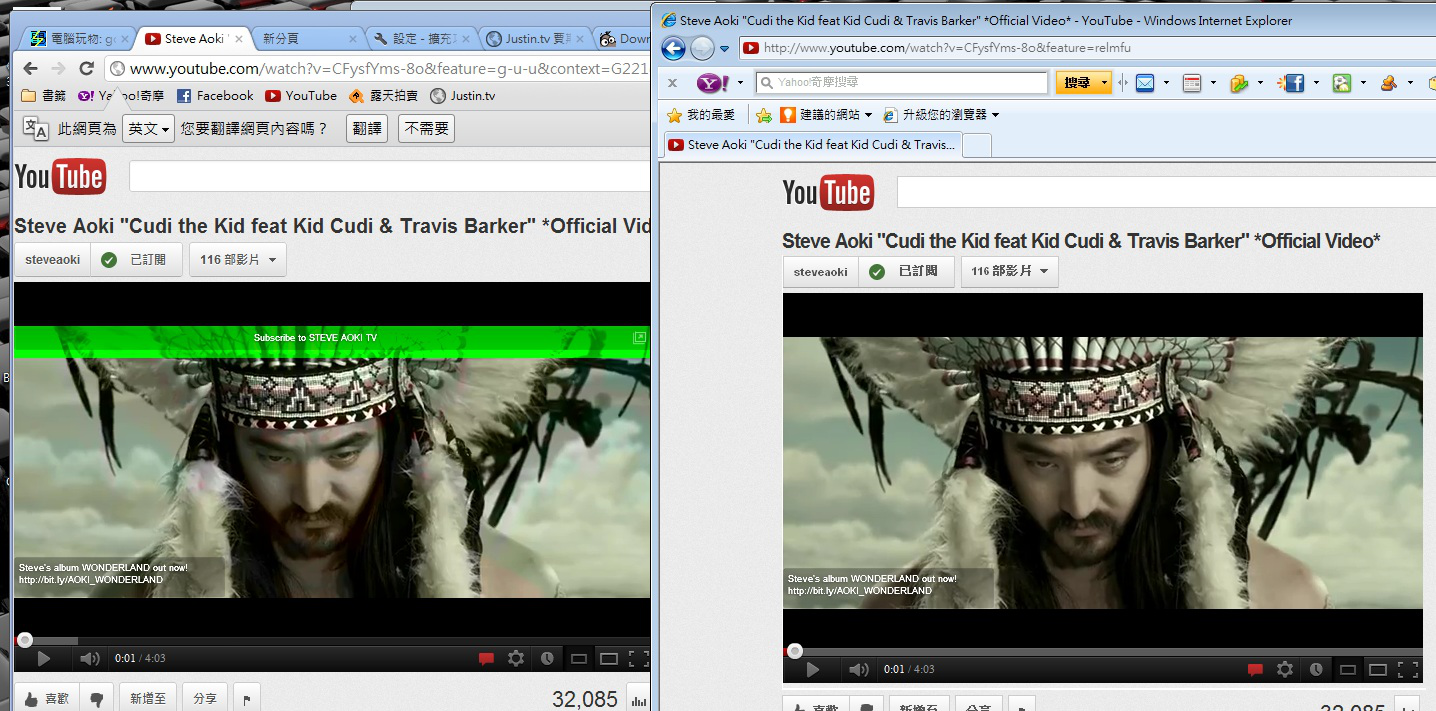
Task: Play the video in the IE player
Action: click(x=812, y=670)
